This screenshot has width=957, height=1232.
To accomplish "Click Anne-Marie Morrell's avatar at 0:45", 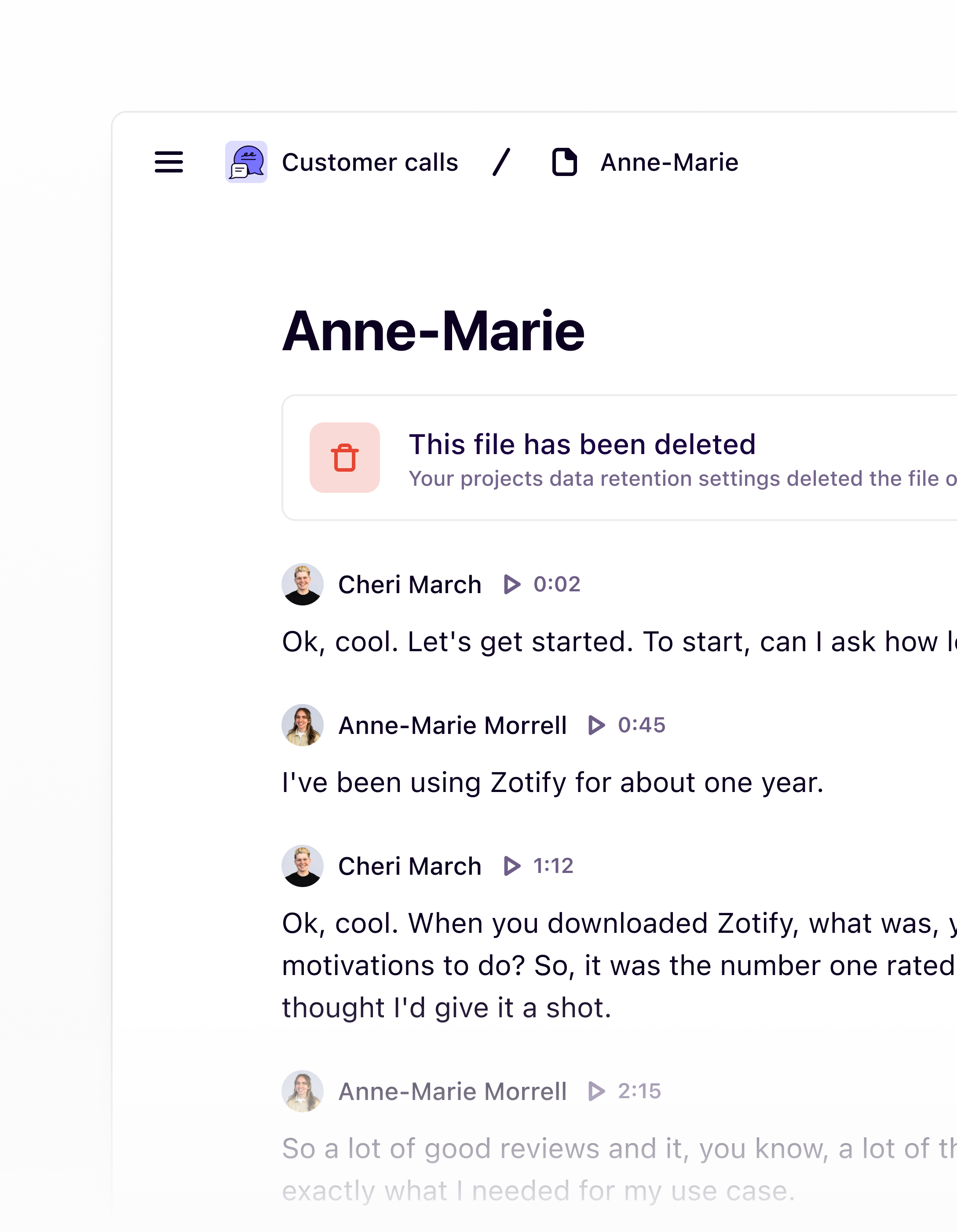I will click(x=302, y=726).
